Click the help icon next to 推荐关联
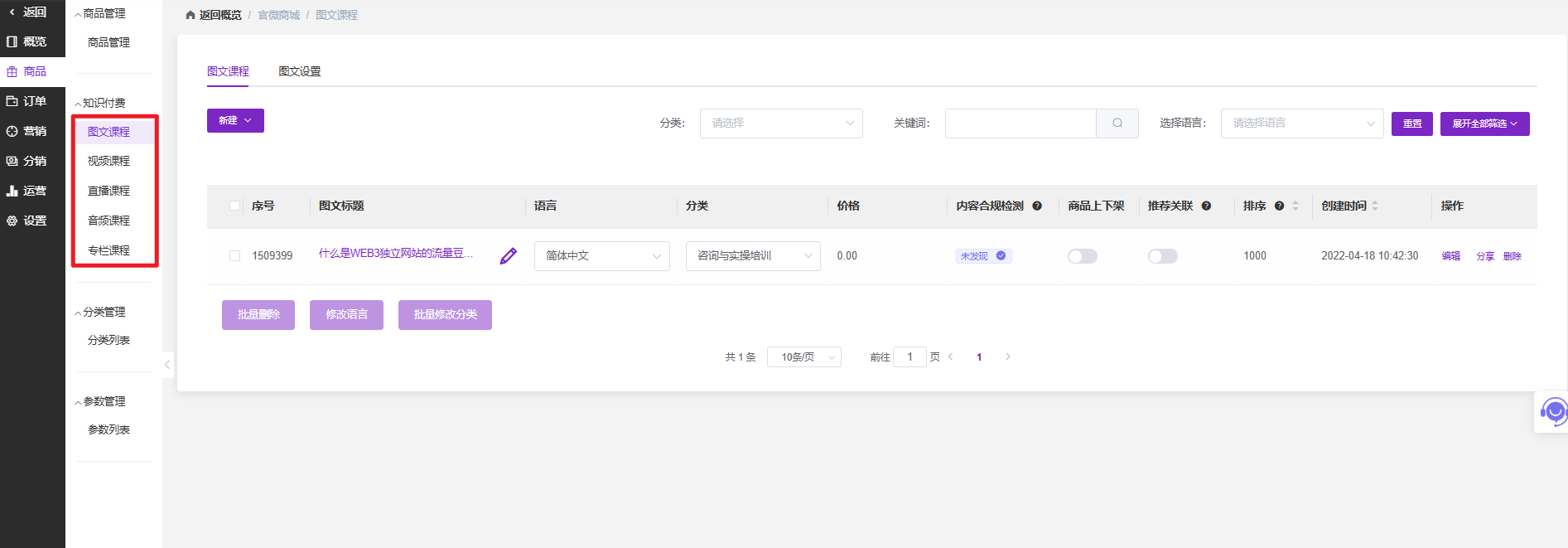 [x=1206, y=206]
